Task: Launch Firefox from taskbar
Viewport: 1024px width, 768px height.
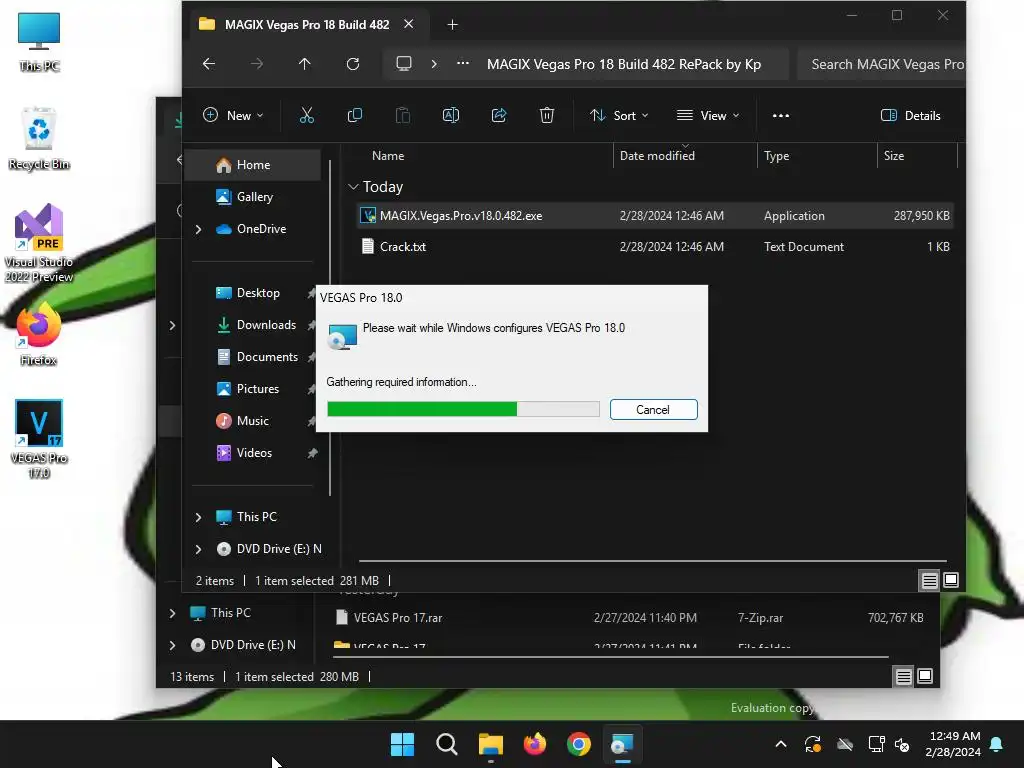Action: pyautogui.click(x=535, y=744)
